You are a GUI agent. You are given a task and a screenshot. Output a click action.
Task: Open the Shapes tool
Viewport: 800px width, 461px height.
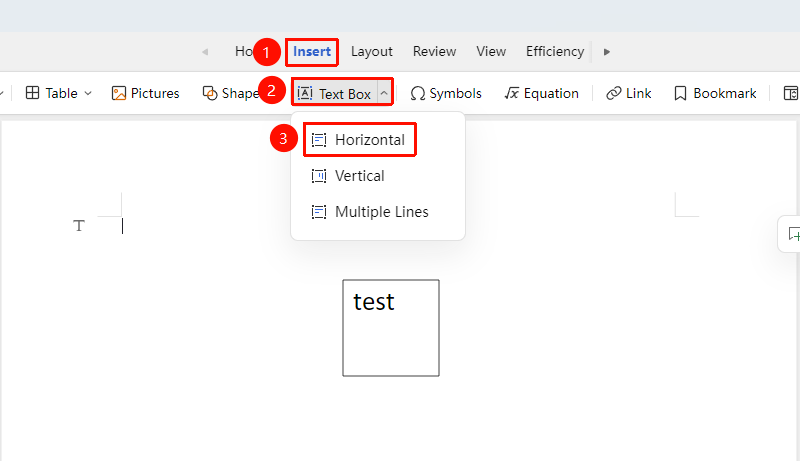[231, 93]
